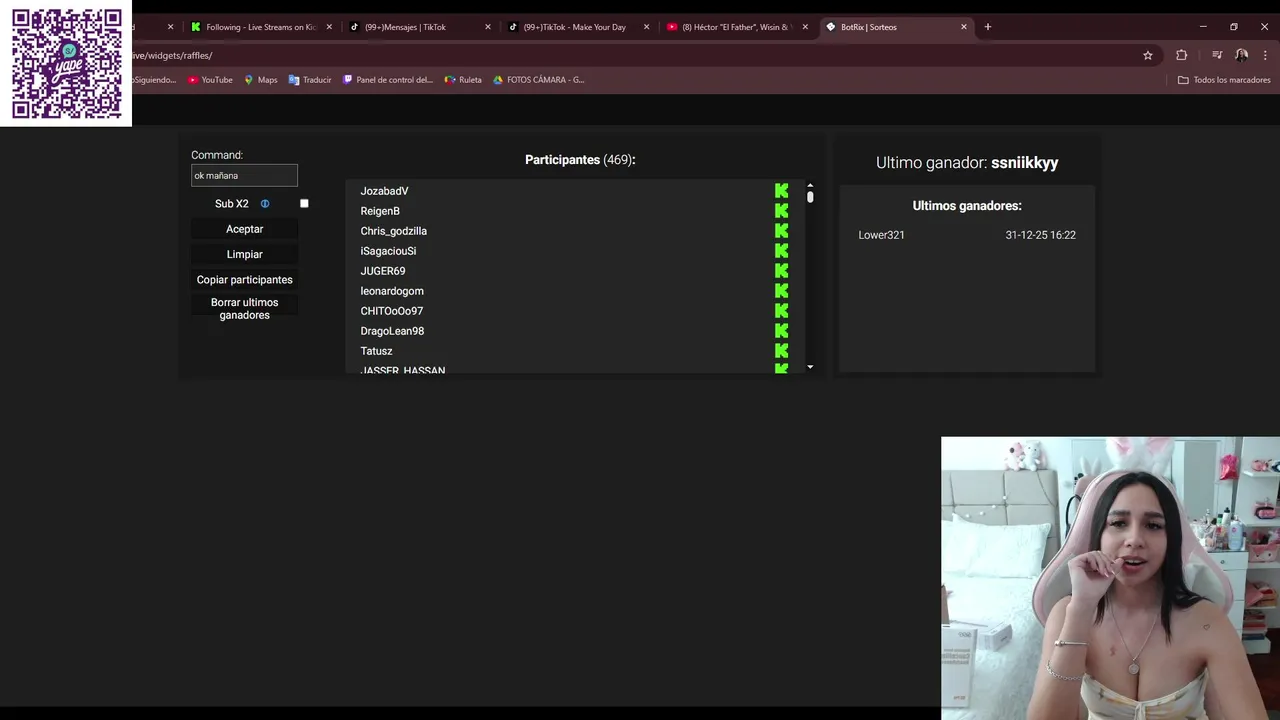The image size is (1280, 720).
Task: Click the Kick icon next to ReigenB
Action: [x=781, y=211]
